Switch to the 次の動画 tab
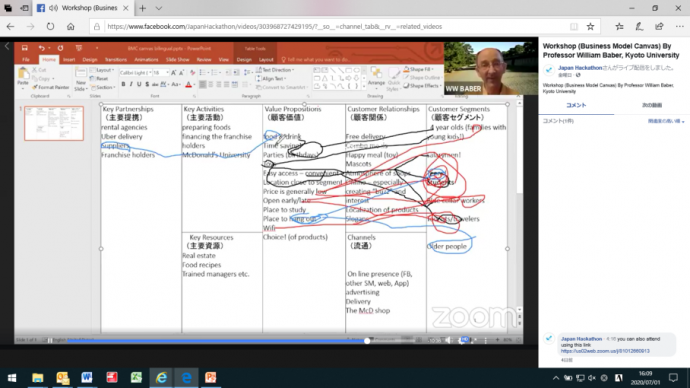 click(652, 105)
